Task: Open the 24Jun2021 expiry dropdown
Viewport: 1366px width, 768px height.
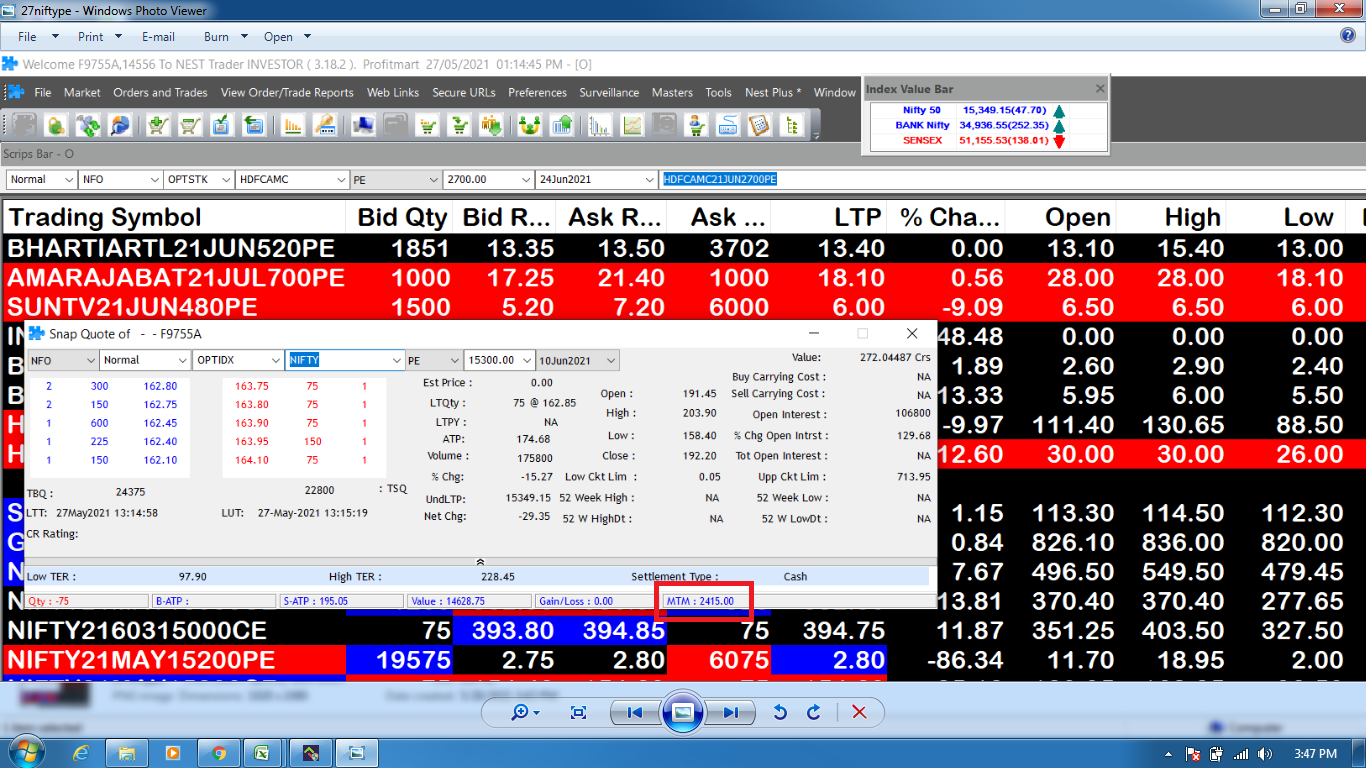Action: coord(649,179)
